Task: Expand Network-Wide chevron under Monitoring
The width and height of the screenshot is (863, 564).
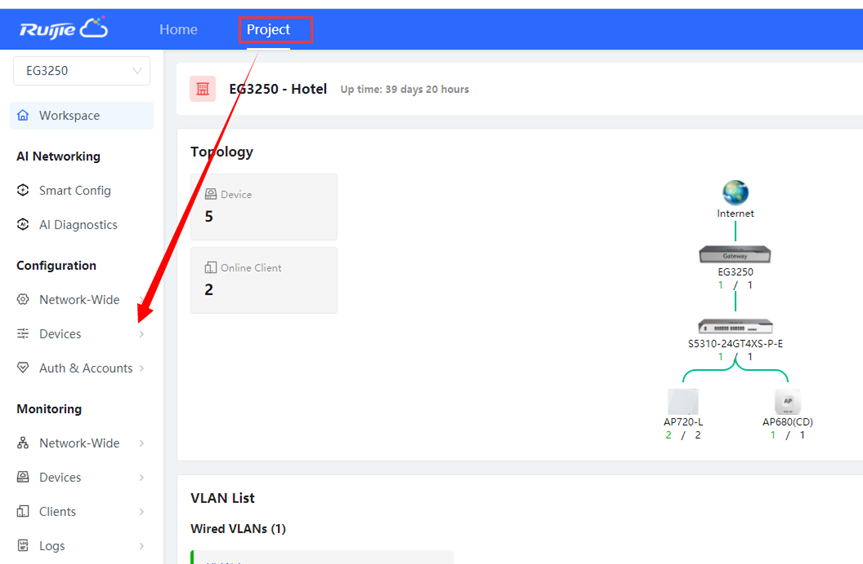Action: [141, 443]
